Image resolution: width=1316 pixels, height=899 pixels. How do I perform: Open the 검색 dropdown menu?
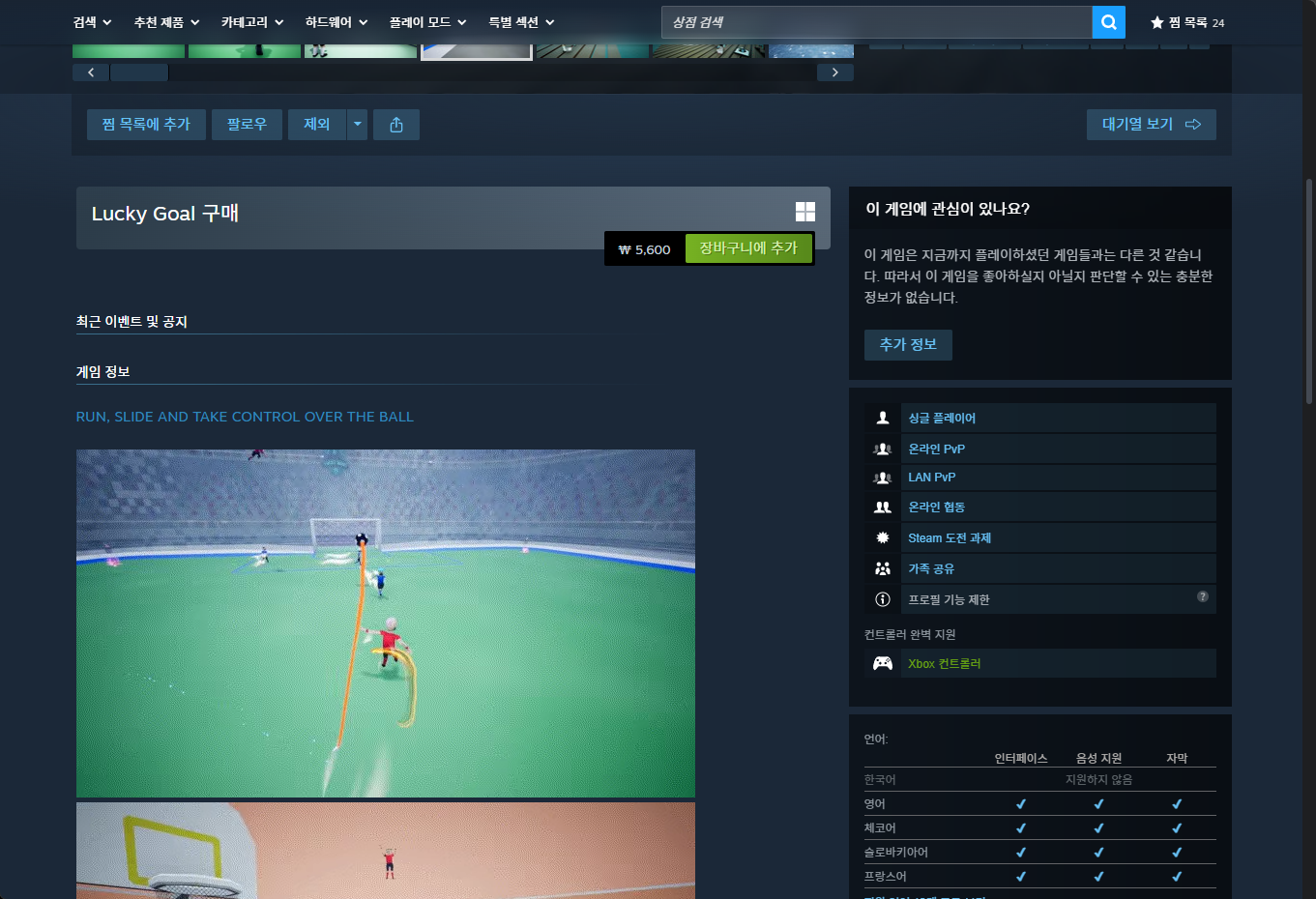(93, 22)
